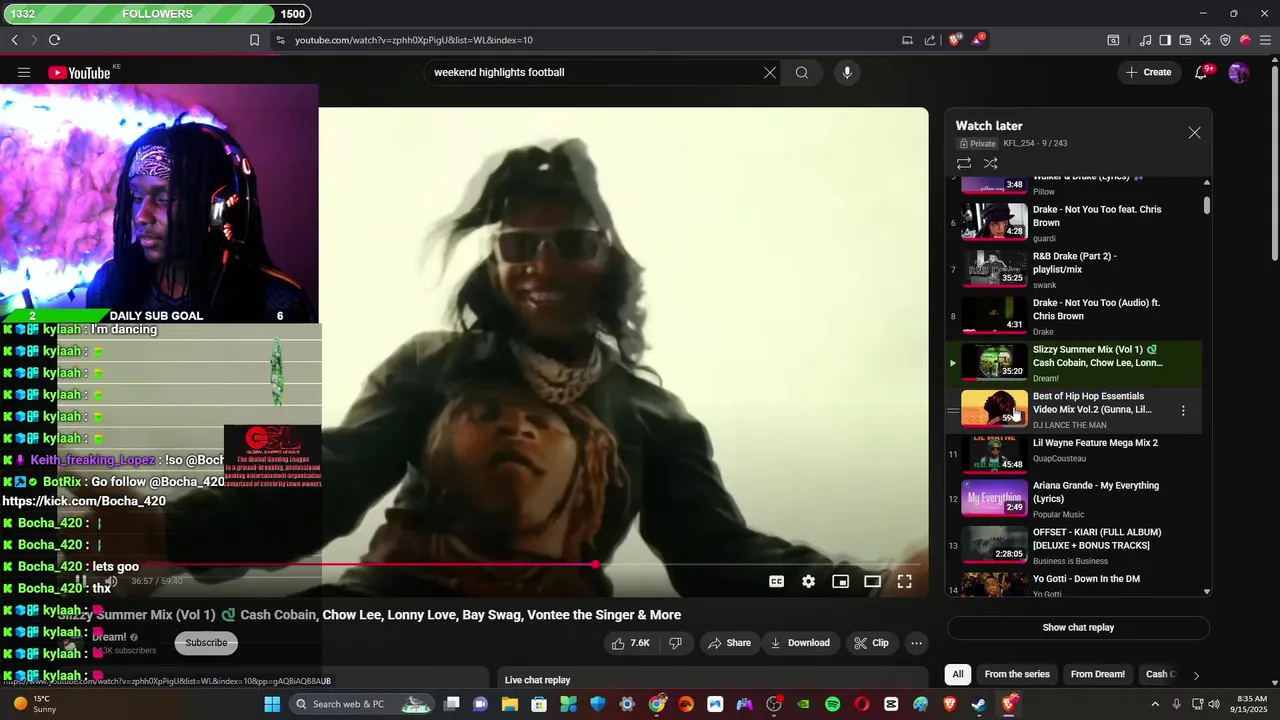The image size is (1280, 720).
Task: Open the YouTube guide hamburger menu
Action: coord(24,72)
